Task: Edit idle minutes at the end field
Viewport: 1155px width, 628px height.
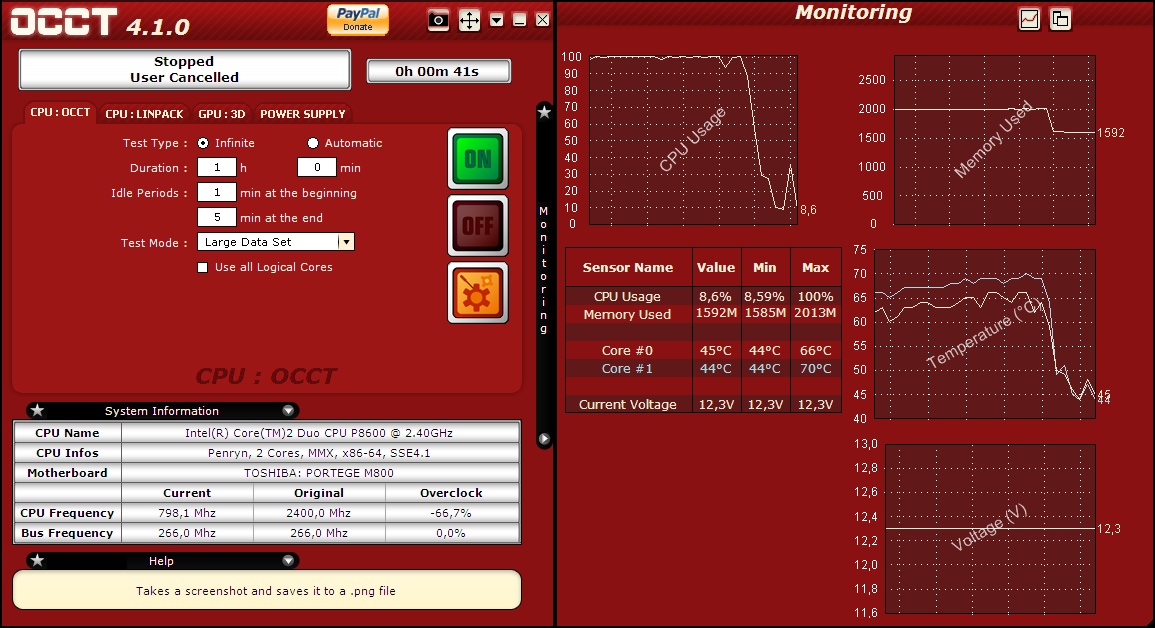Action: pyautogui.click(x=217, y=218)
